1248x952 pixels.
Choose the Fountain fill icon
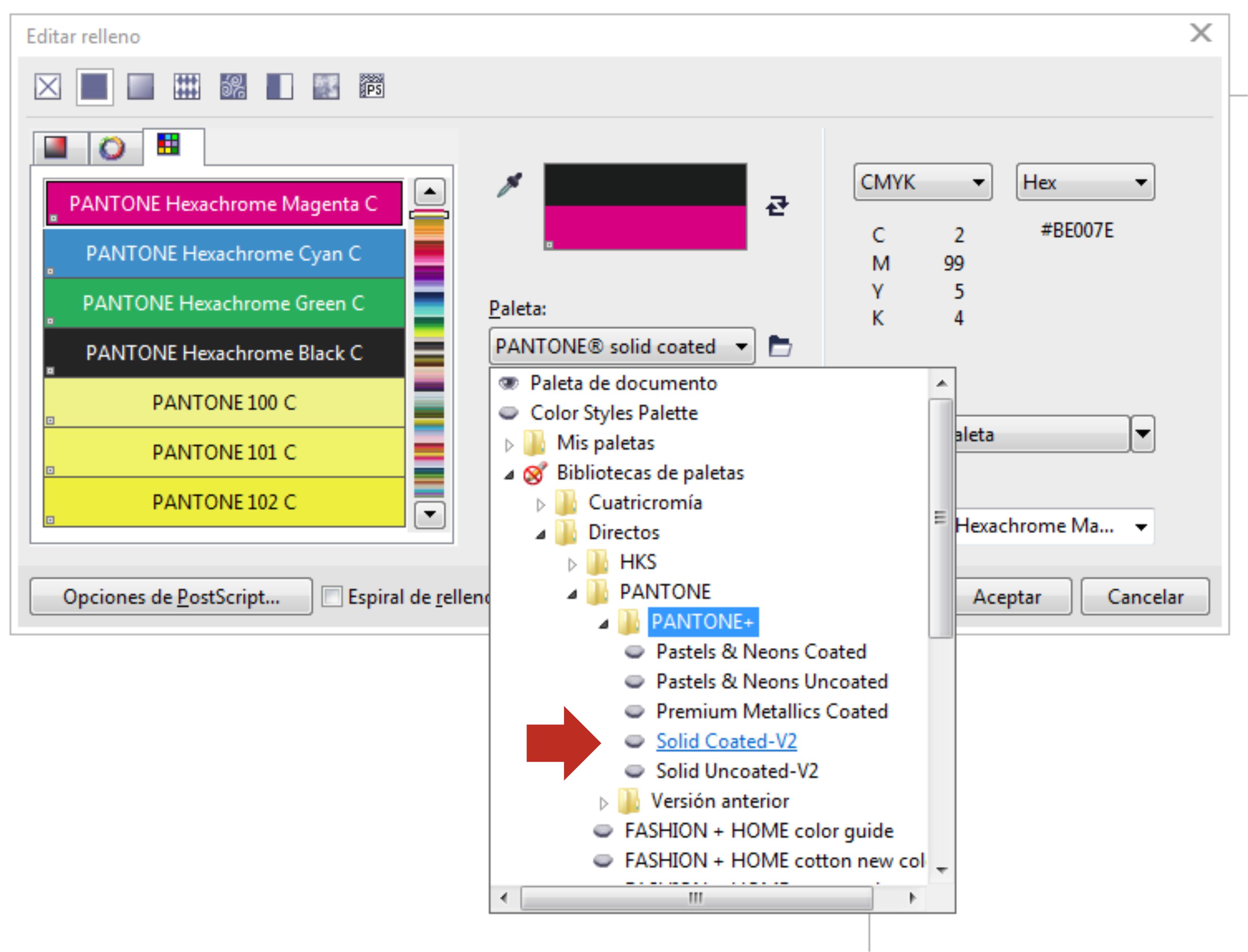(140, 87)
